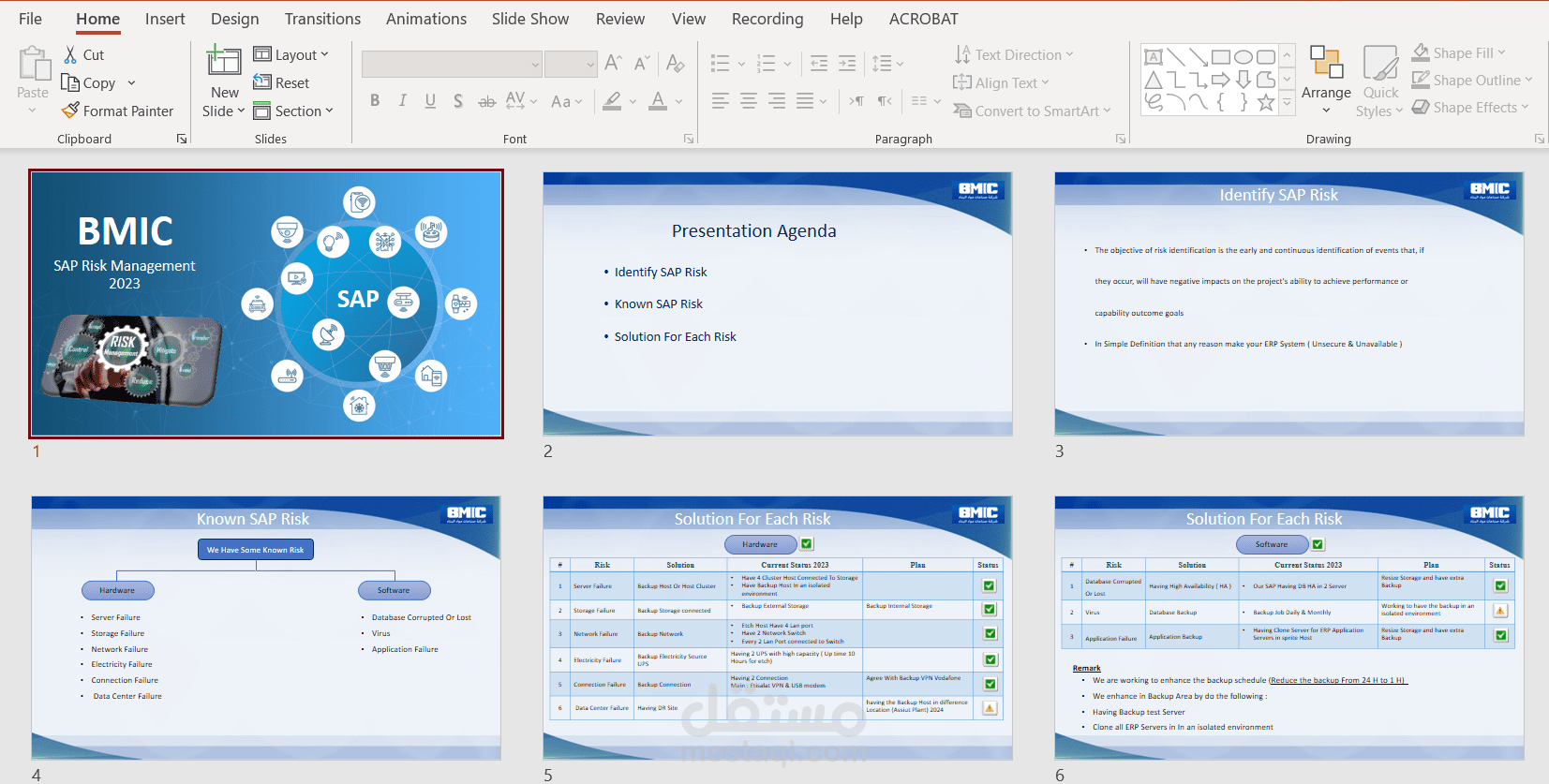Open Clipboard pane dialog launcher
The width and height of the screenshot is (1549, 784).
(x=182, y=139)
